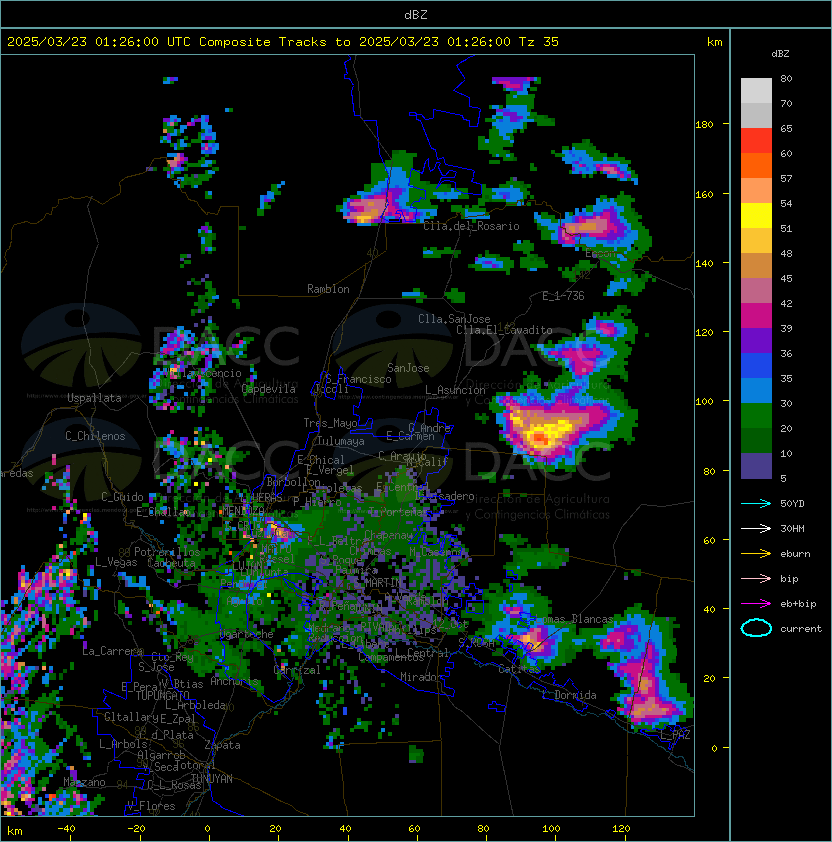Click the magenta eb+bip arrow in the legend
Viewport: 832px width, 842px height.
point(756,604)
